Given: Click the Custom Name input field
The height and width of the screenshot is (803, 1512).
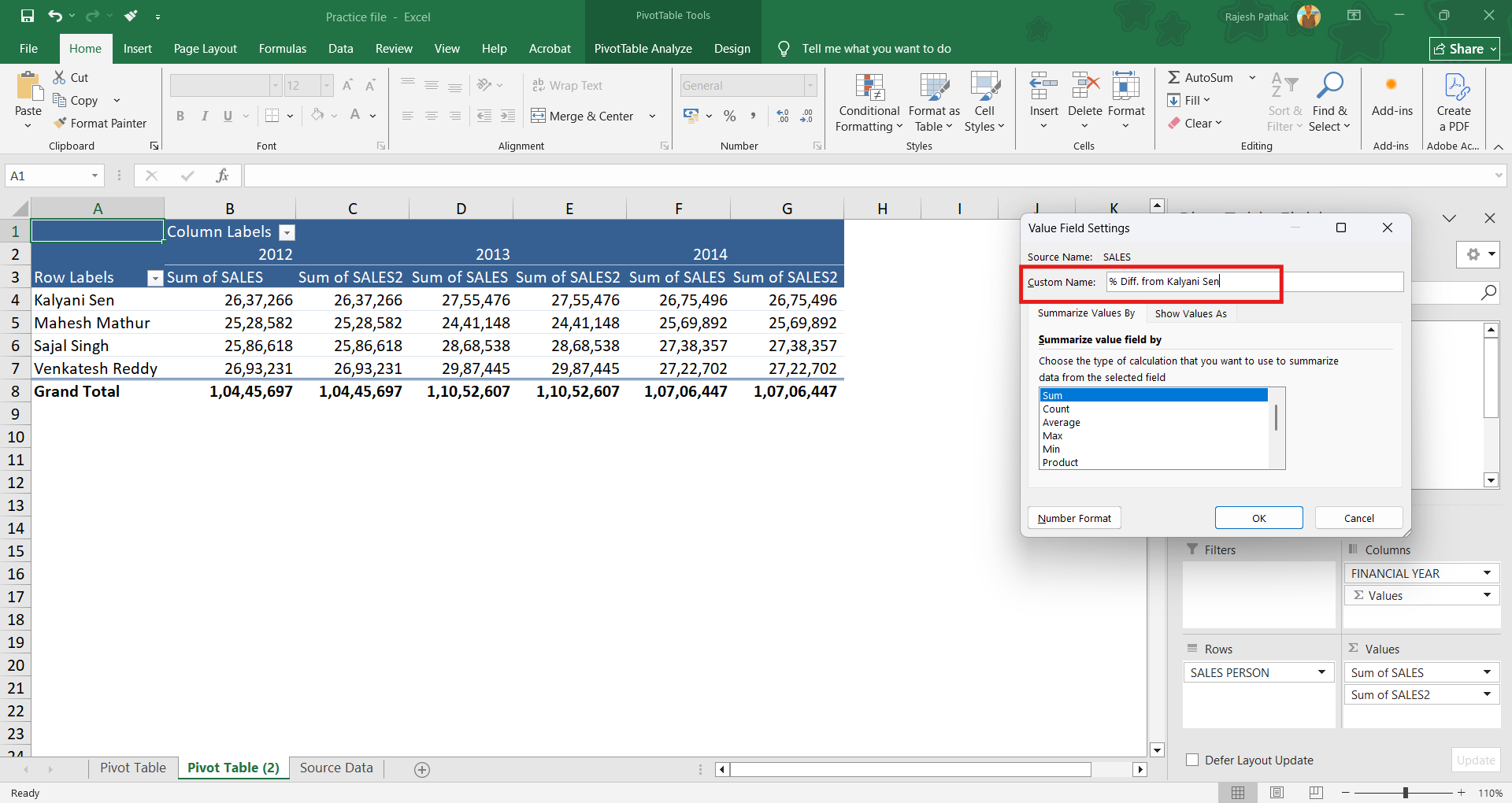Looking at the screenshot, I should click(x=1254, y=282).
